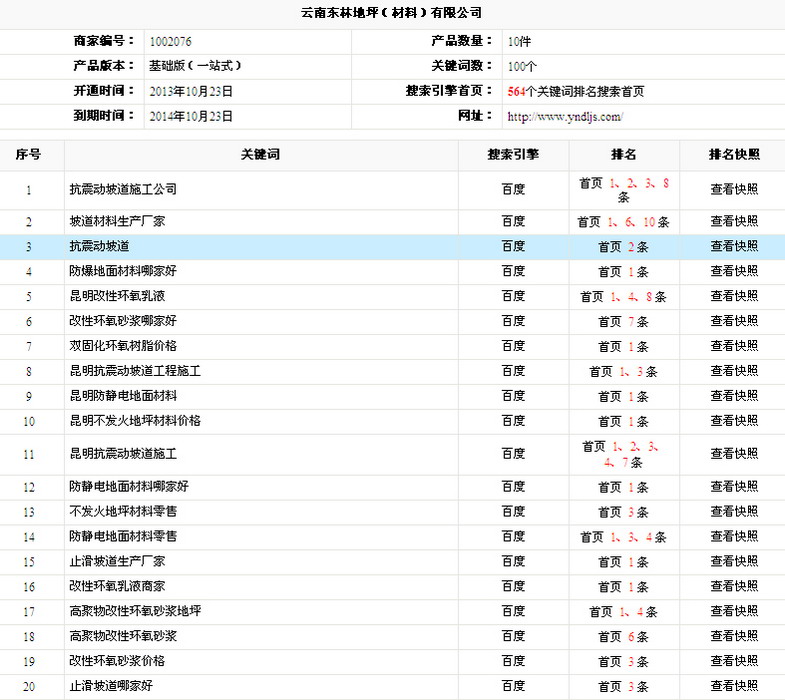Click ranking 首页 1、3、4条 in row 14
Screen dimensions: 785x700
coord(623,537)
